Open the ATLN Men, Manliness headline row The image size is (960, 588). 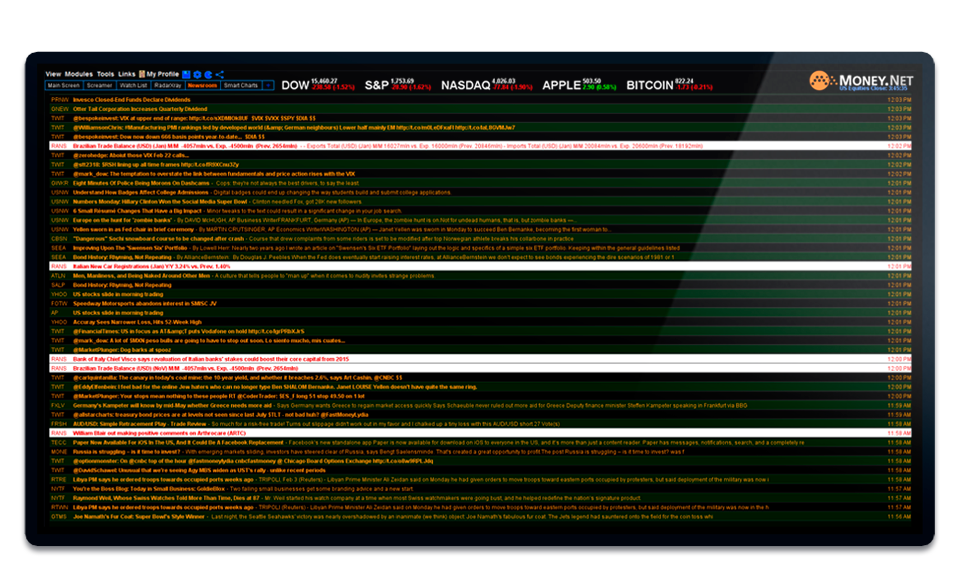(x=481, y=276)
